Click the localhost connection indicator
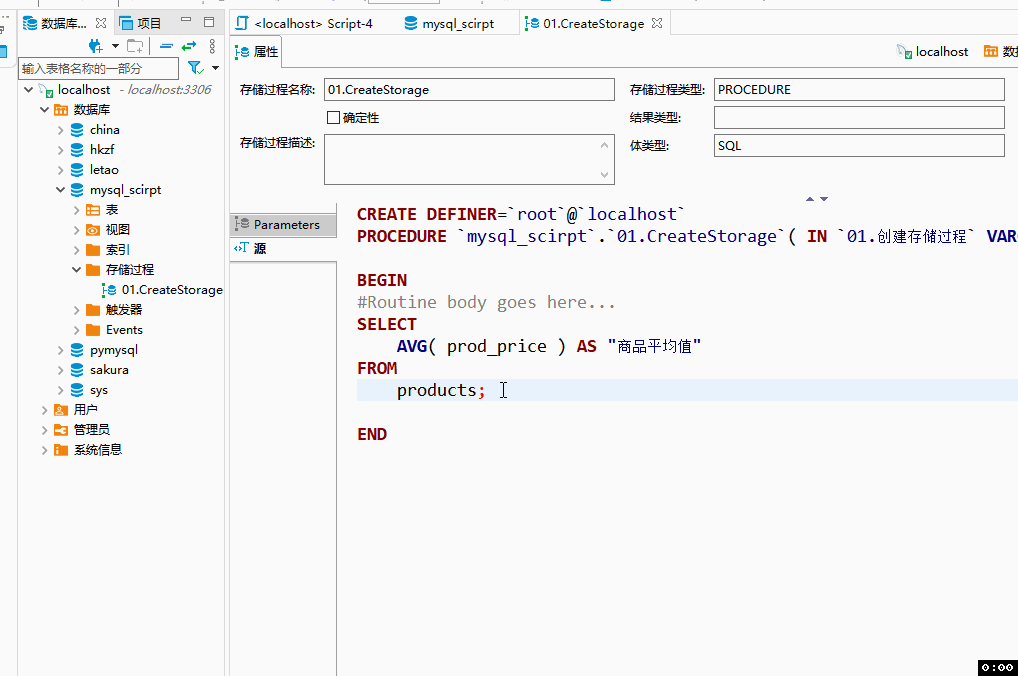This screenshot has height=676, width=1018. tap(933, 52)
